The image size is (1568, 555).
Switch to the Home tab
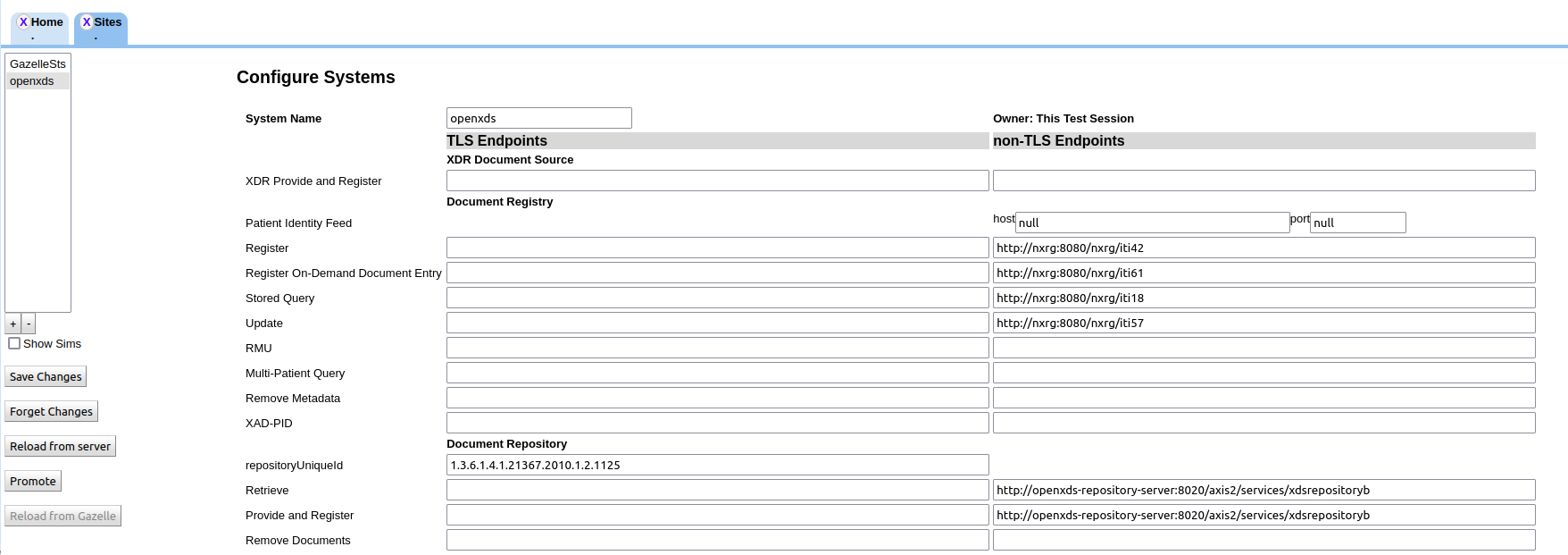46,22
